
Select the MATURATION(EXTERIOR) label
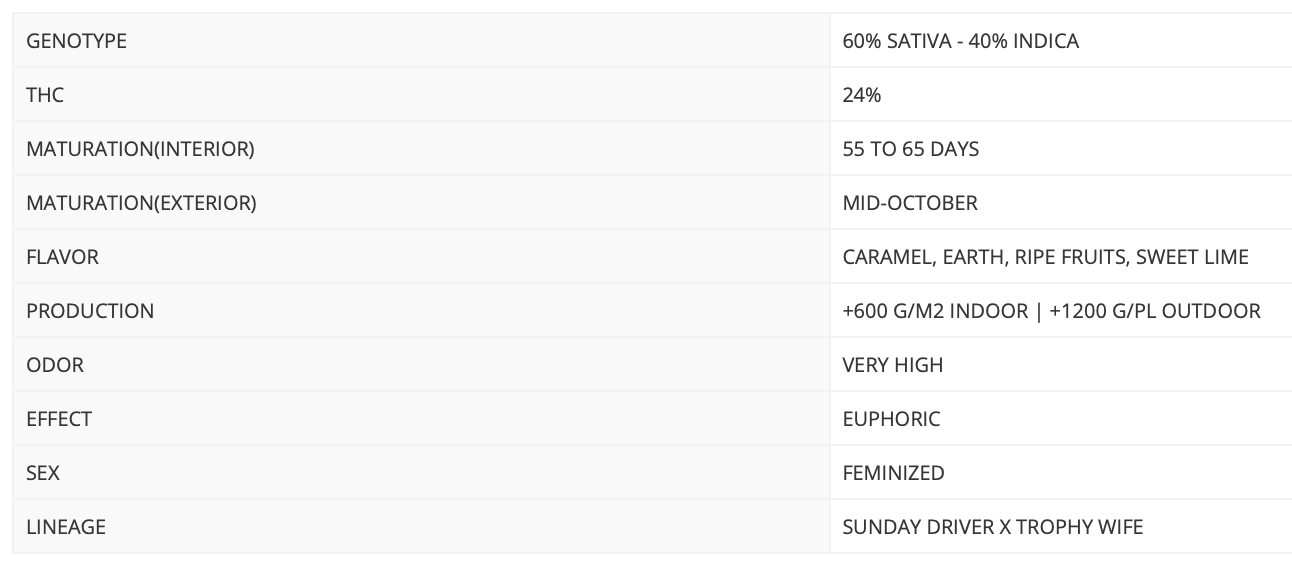[141, 203]
